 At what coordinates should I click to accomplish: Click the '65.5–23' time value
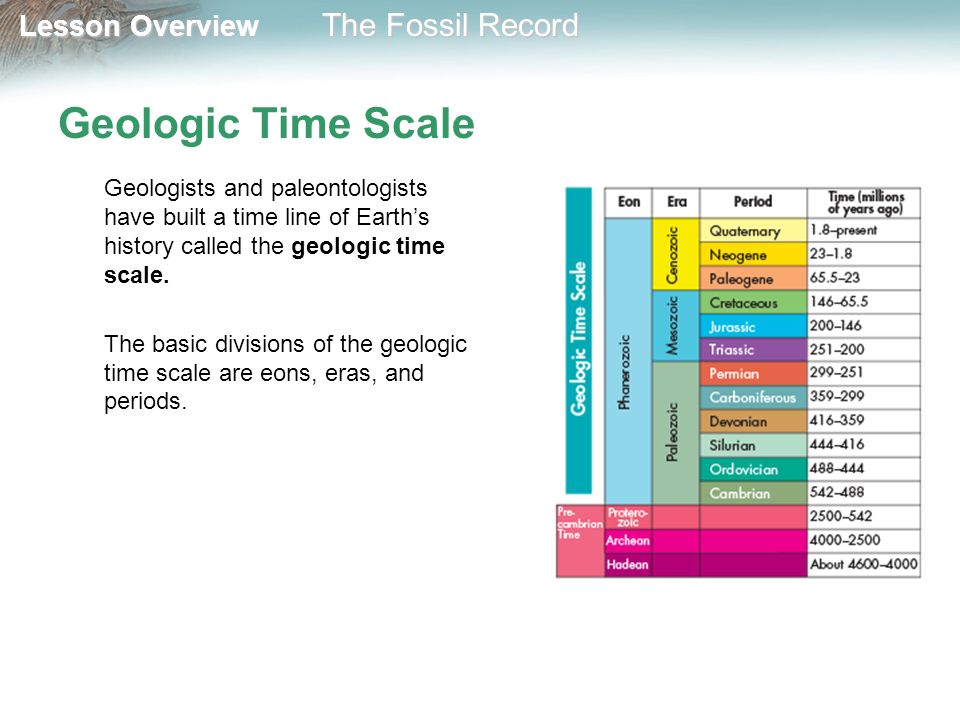(x=835, y=277)
